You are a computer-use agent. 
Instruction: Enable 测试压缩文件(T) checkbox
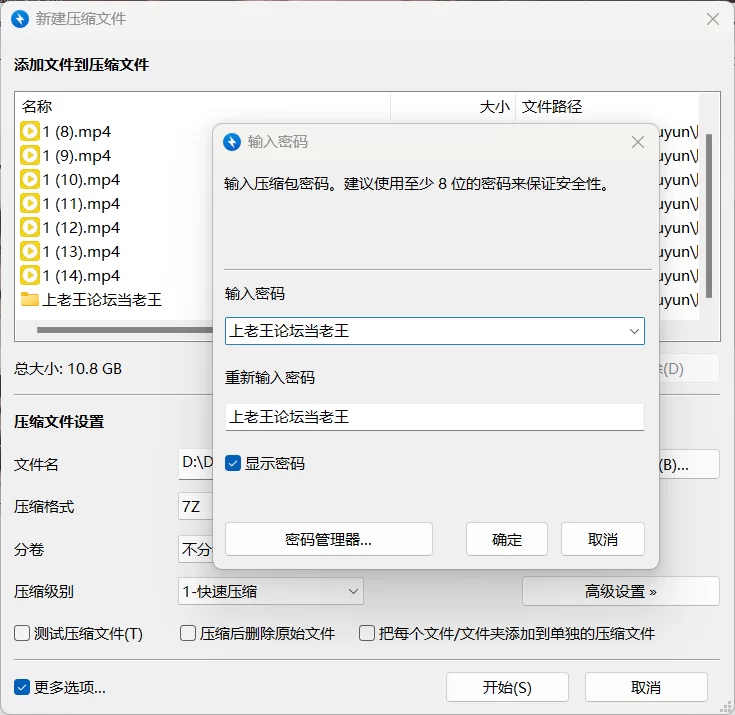(x=22, y=633)
